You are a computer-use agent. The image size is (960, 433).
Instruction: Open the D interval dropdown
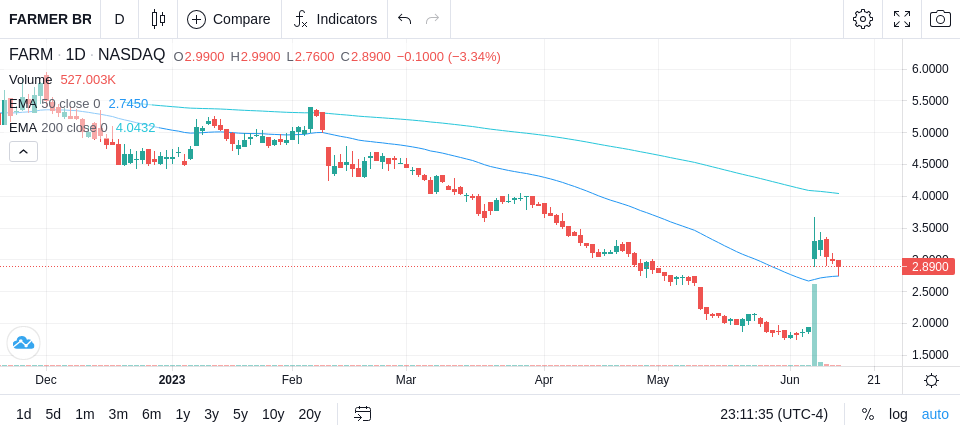click(119, 19)
